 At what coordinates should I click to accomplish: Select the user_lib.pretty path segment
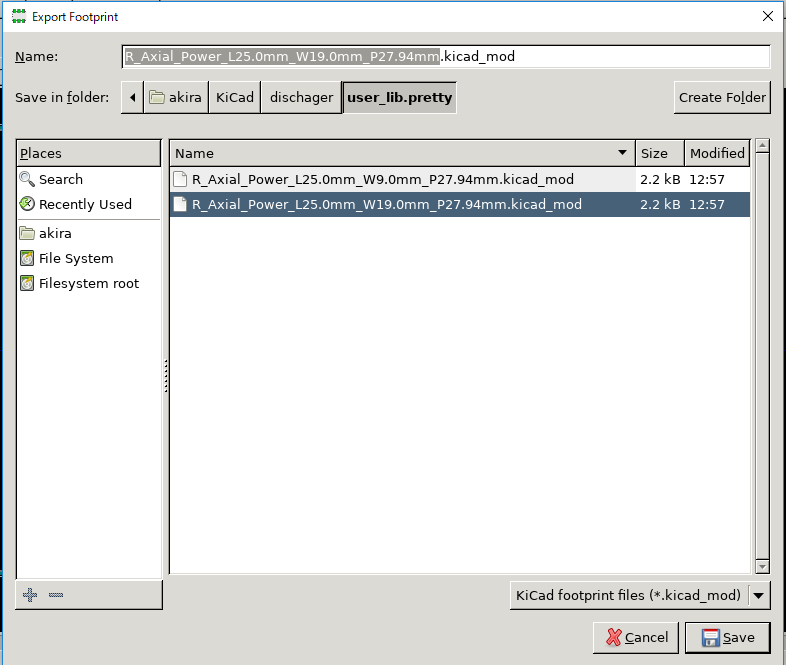pyautogui.click(x=399, y=98)
